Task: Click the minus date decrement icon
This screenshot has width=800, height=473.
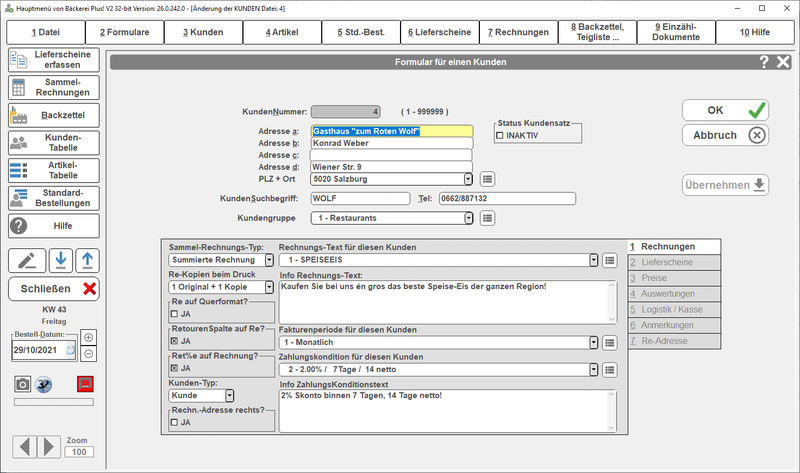Action: coord(89,353)
